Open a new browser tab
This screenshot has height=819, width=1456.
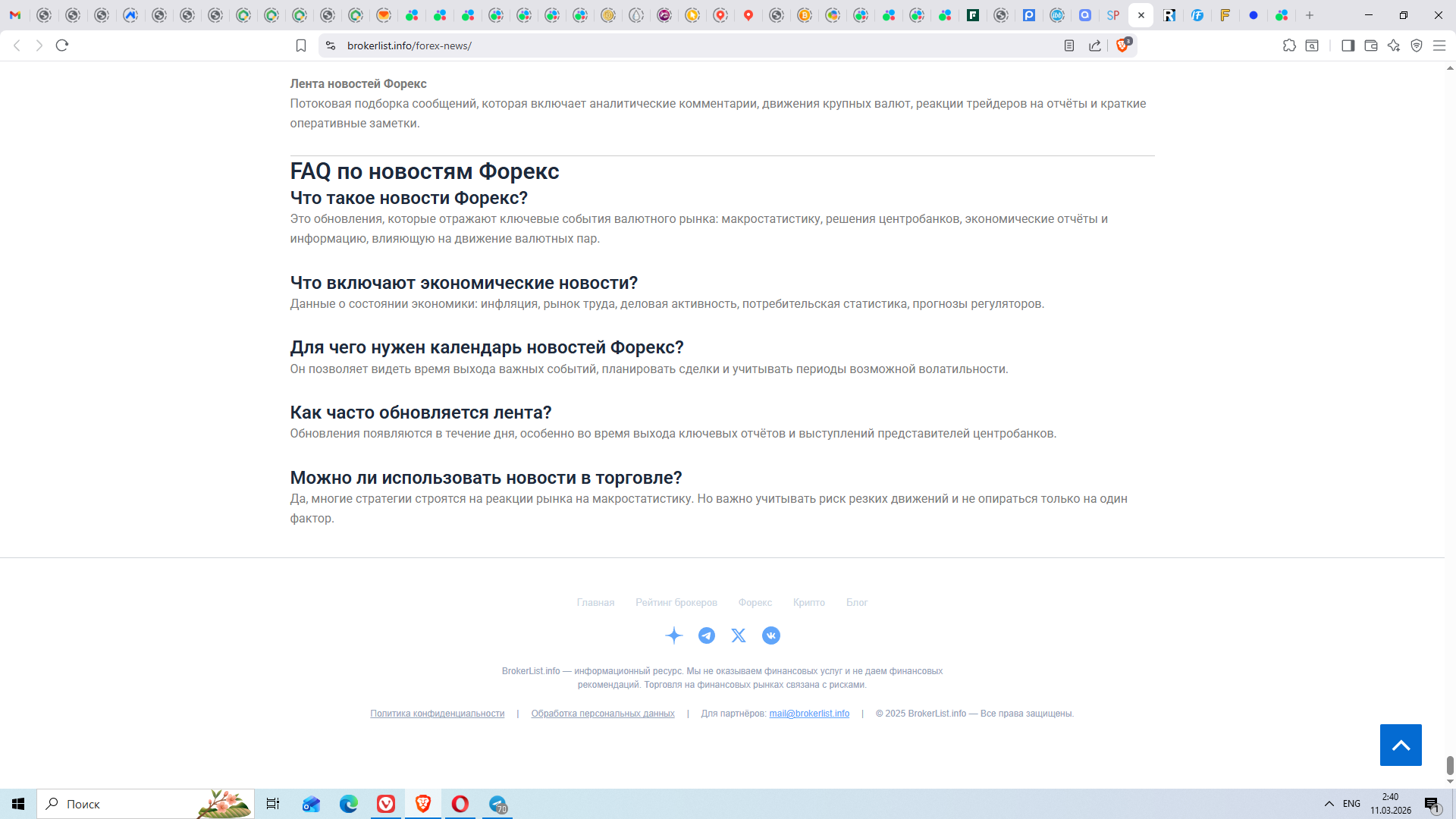click(1310, 15)
